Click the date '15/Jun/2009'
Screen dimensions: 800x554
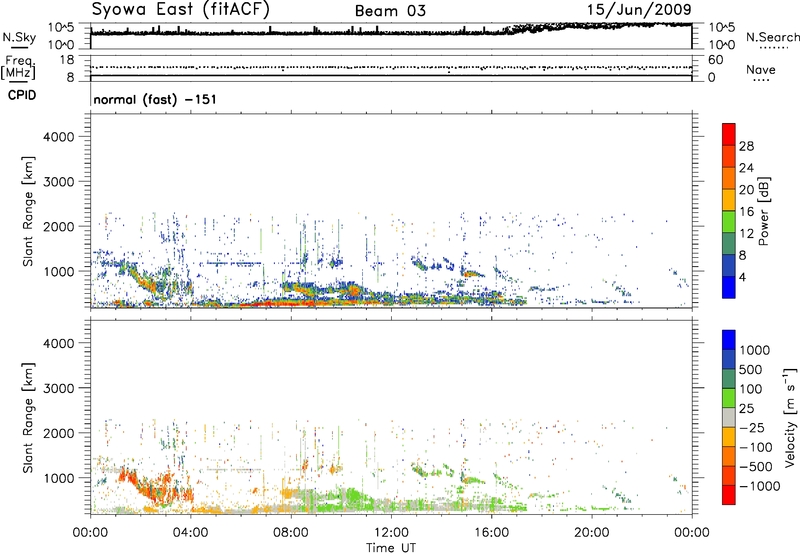[x=639, y=10]
